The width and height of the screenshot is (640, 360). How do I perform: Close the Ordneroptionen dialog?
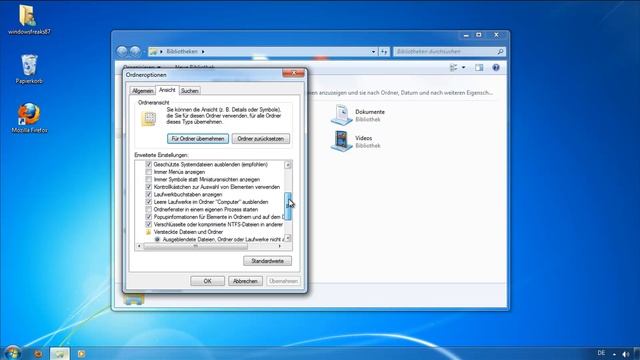click(x=293, y=73)
